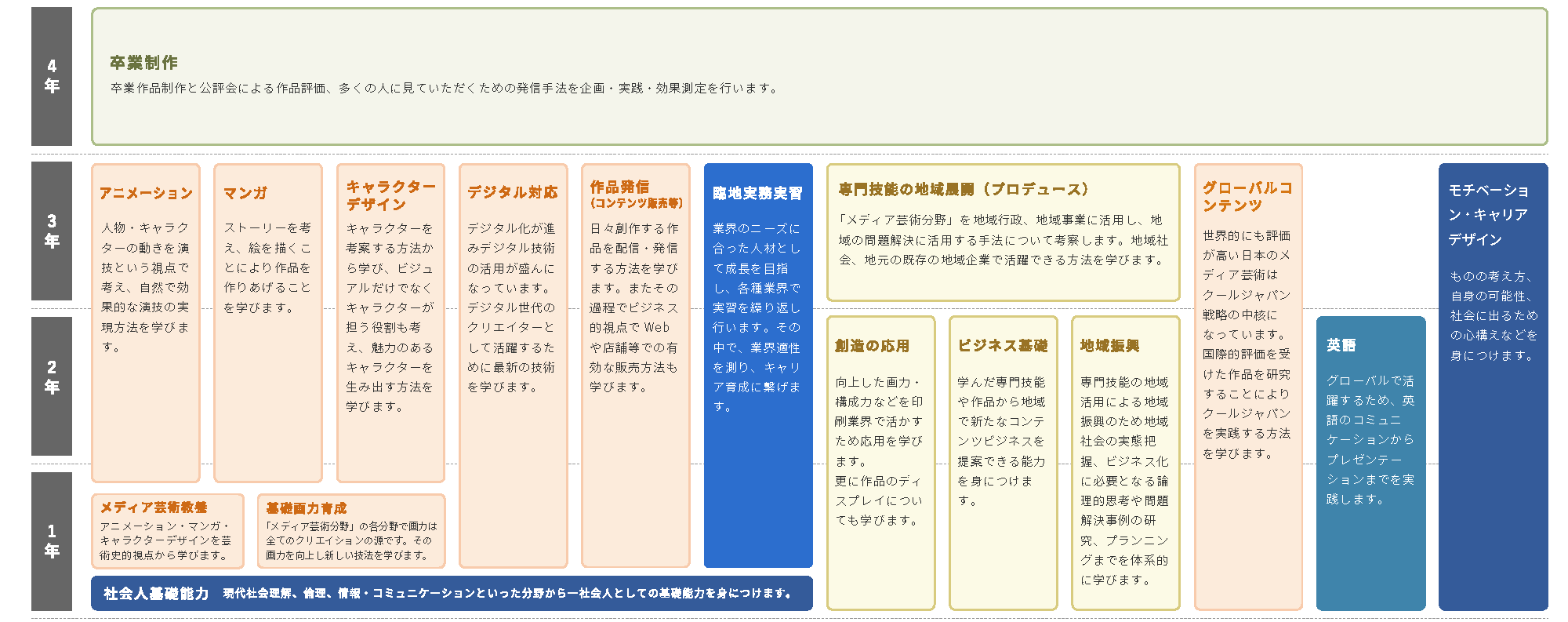This screenshot has width=1568, height=622.
Task: Select the 作品発信 course card
Action: [635, 365]
